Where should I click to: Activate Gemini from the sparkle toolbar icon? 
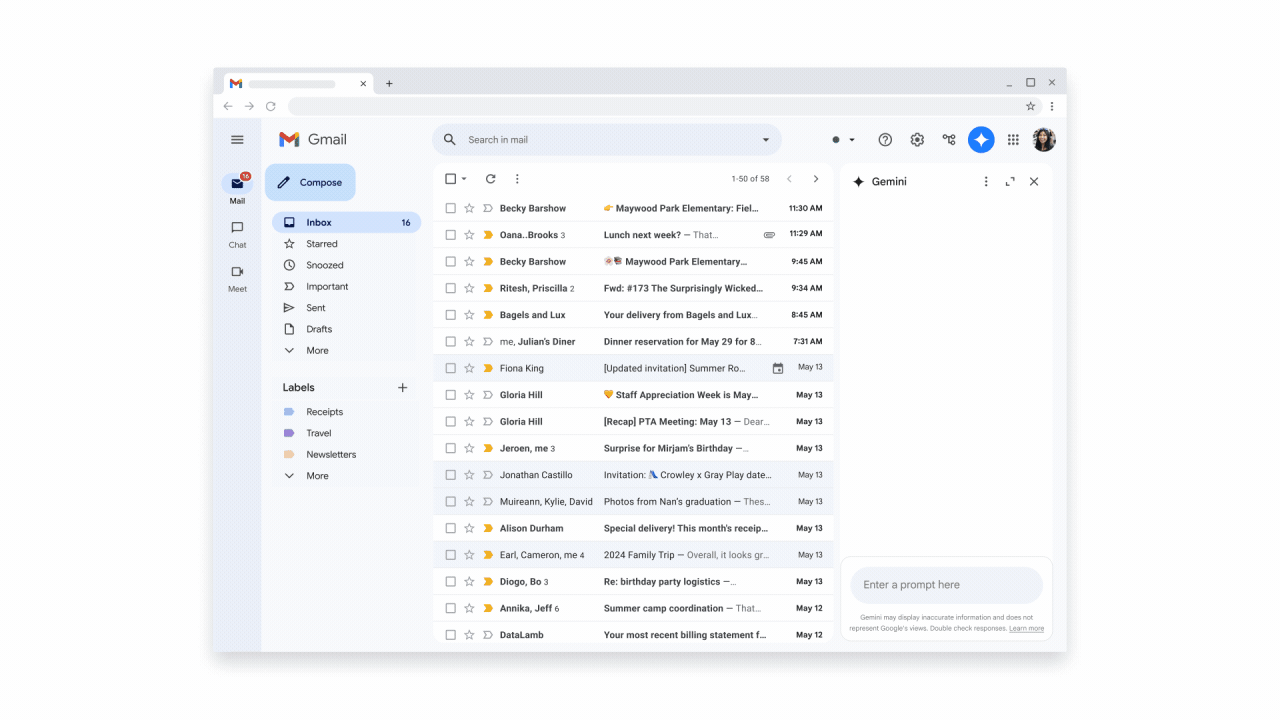[981, 139]
